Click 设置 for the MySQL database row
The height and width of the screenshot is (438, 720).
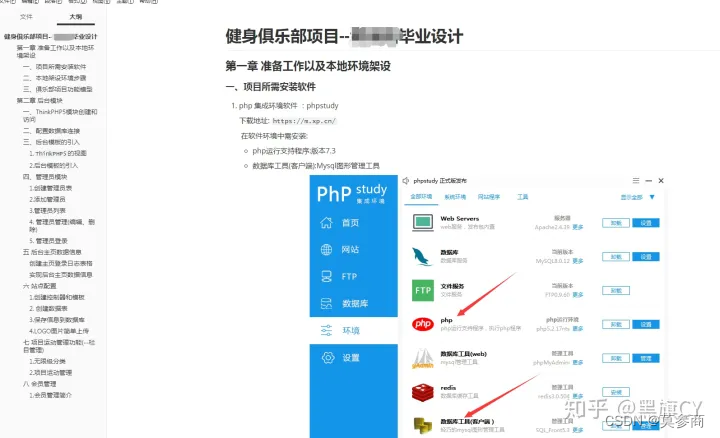click(x=646, y=257)
